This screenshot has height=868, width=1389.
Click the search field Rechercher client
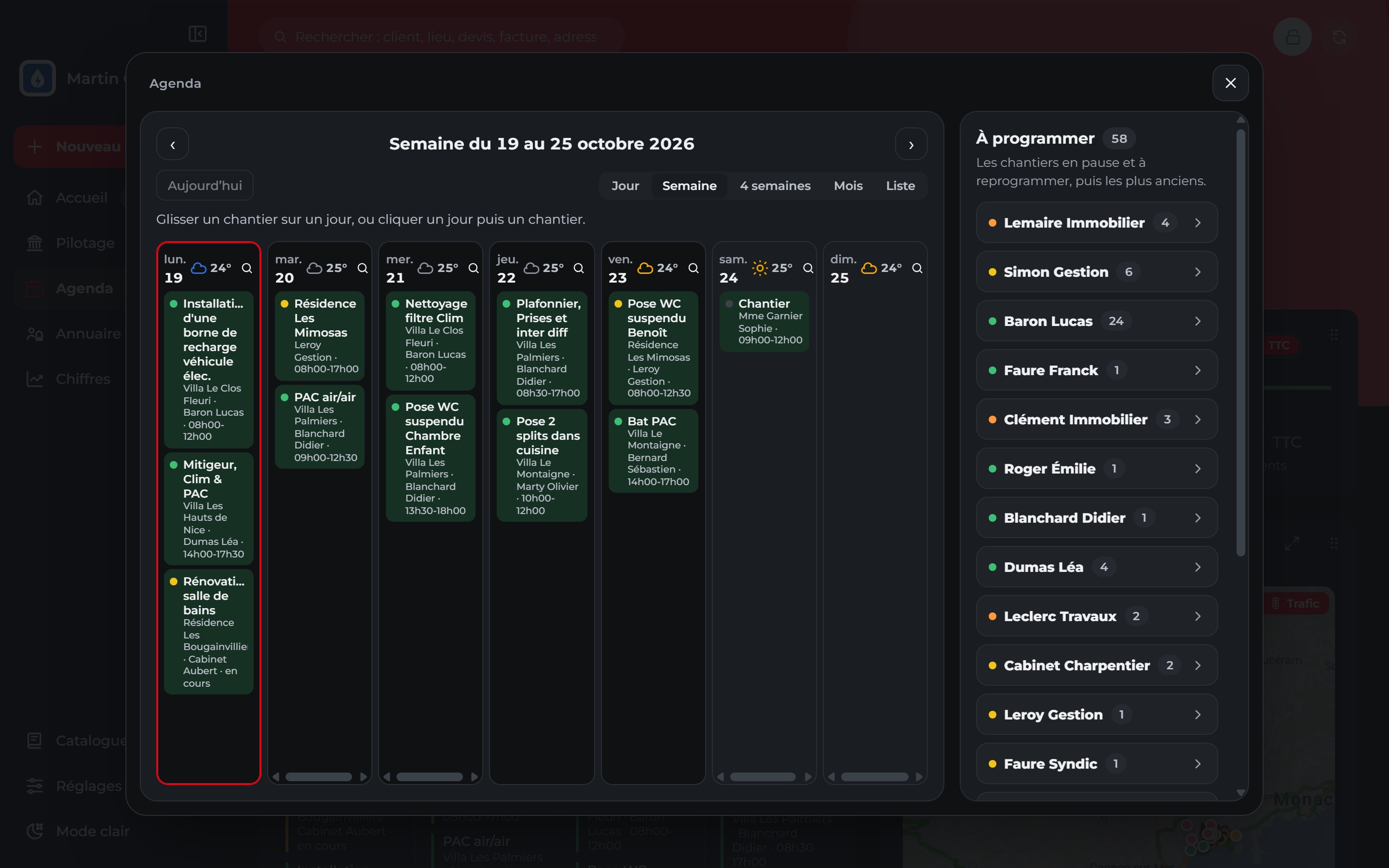[441, 37]
